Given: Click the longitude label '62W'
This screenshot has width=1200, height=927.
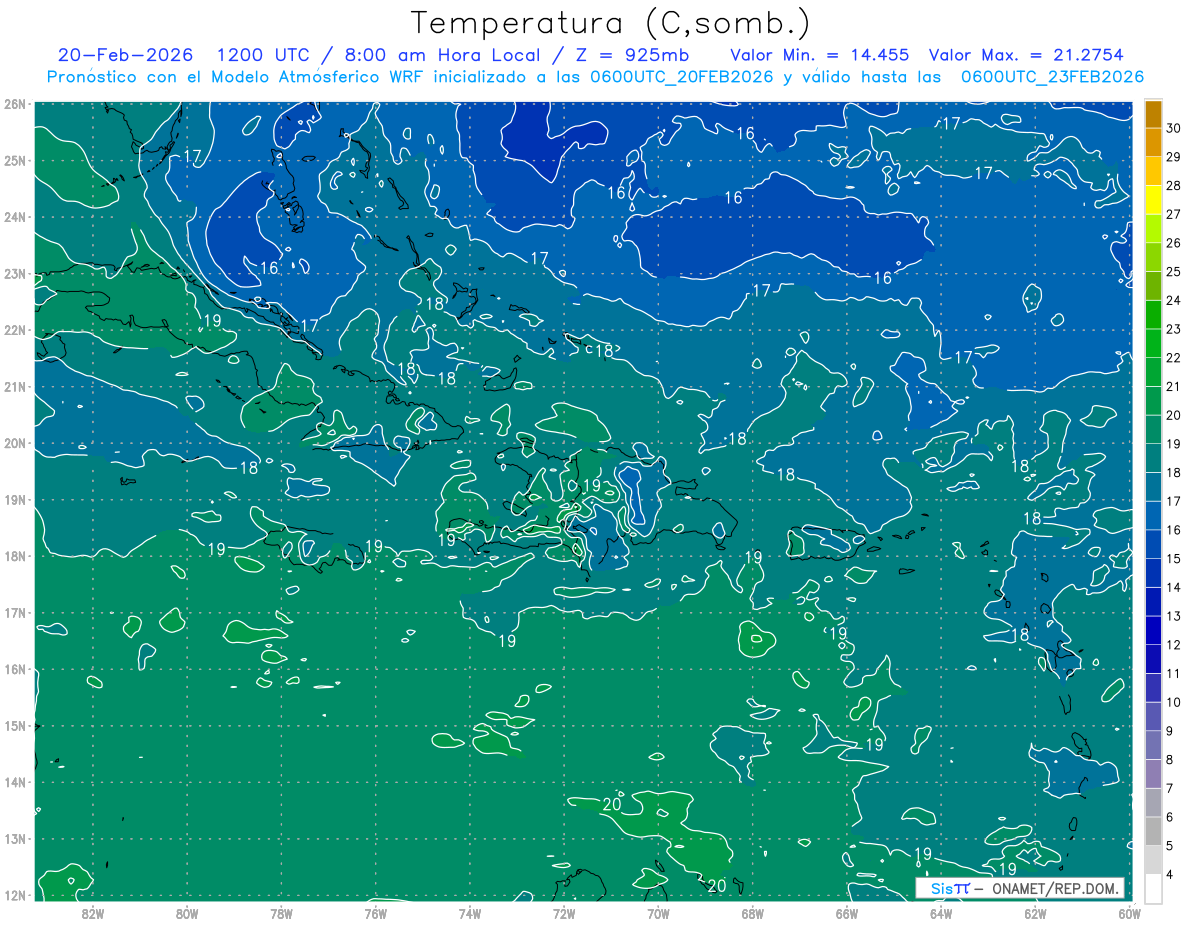Looking at the screenshot, I should pos(1035,914).
